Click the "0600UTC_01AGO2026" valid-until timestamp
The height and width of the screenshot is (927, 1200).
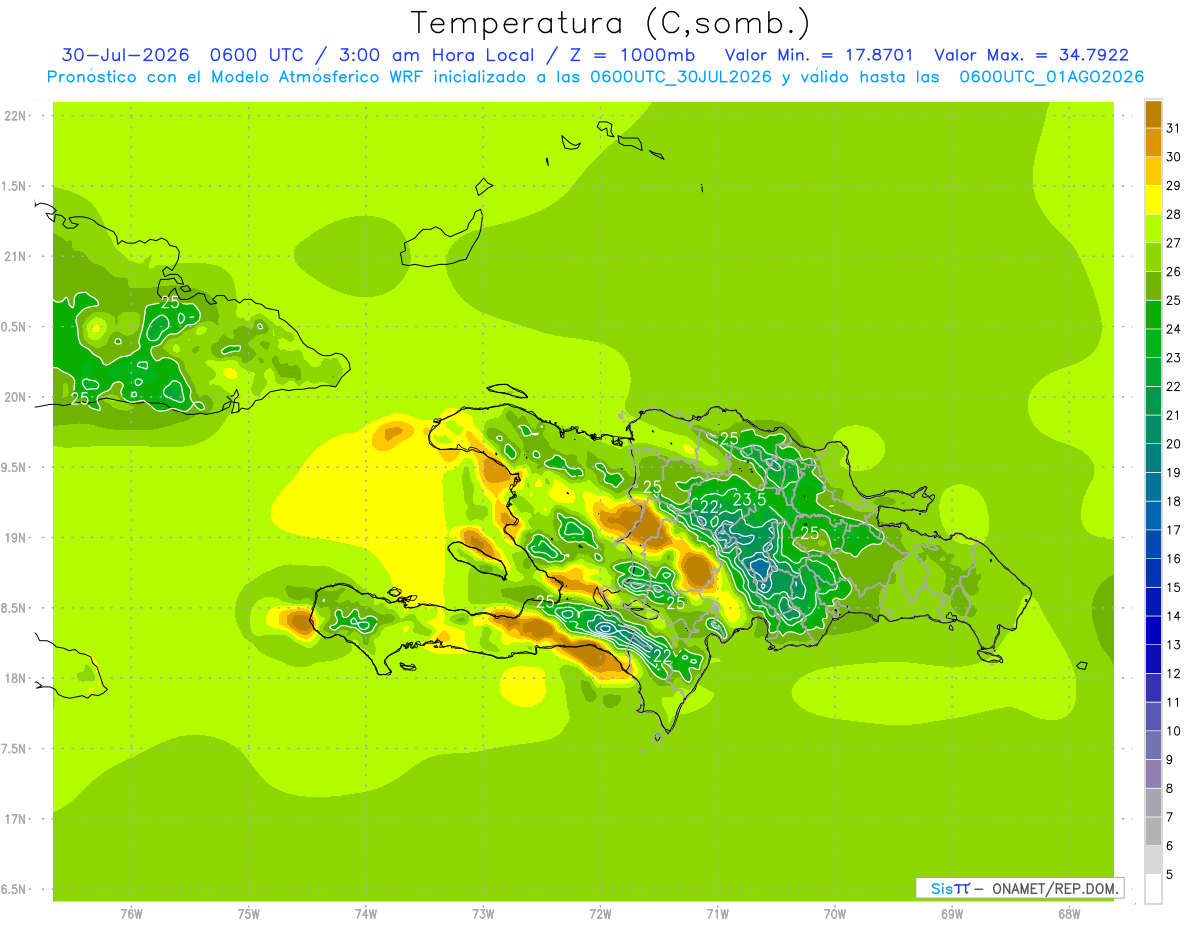(1051, 77)
